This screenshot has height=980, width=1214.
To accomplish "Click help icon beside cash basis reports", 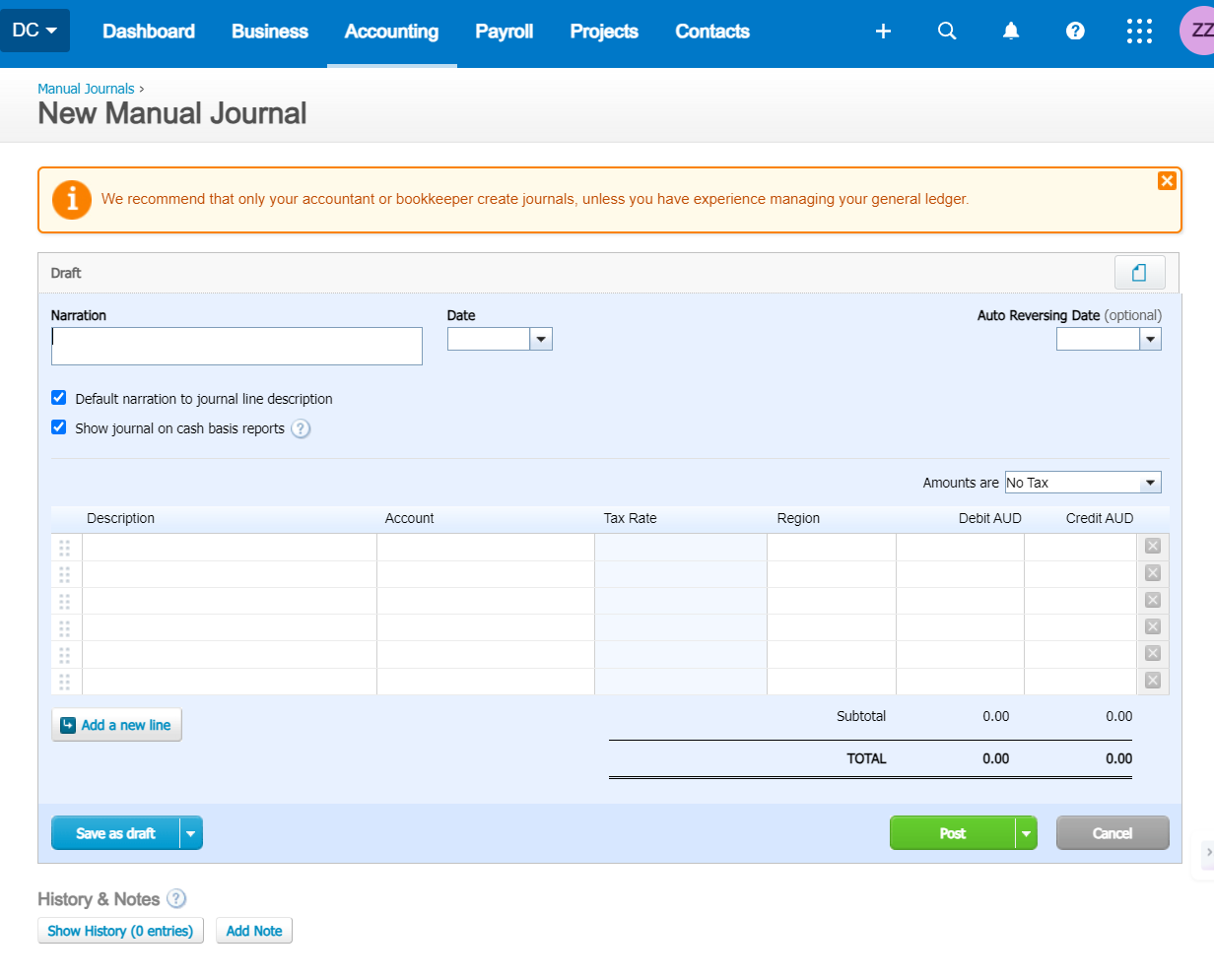I will click(302, 428).
